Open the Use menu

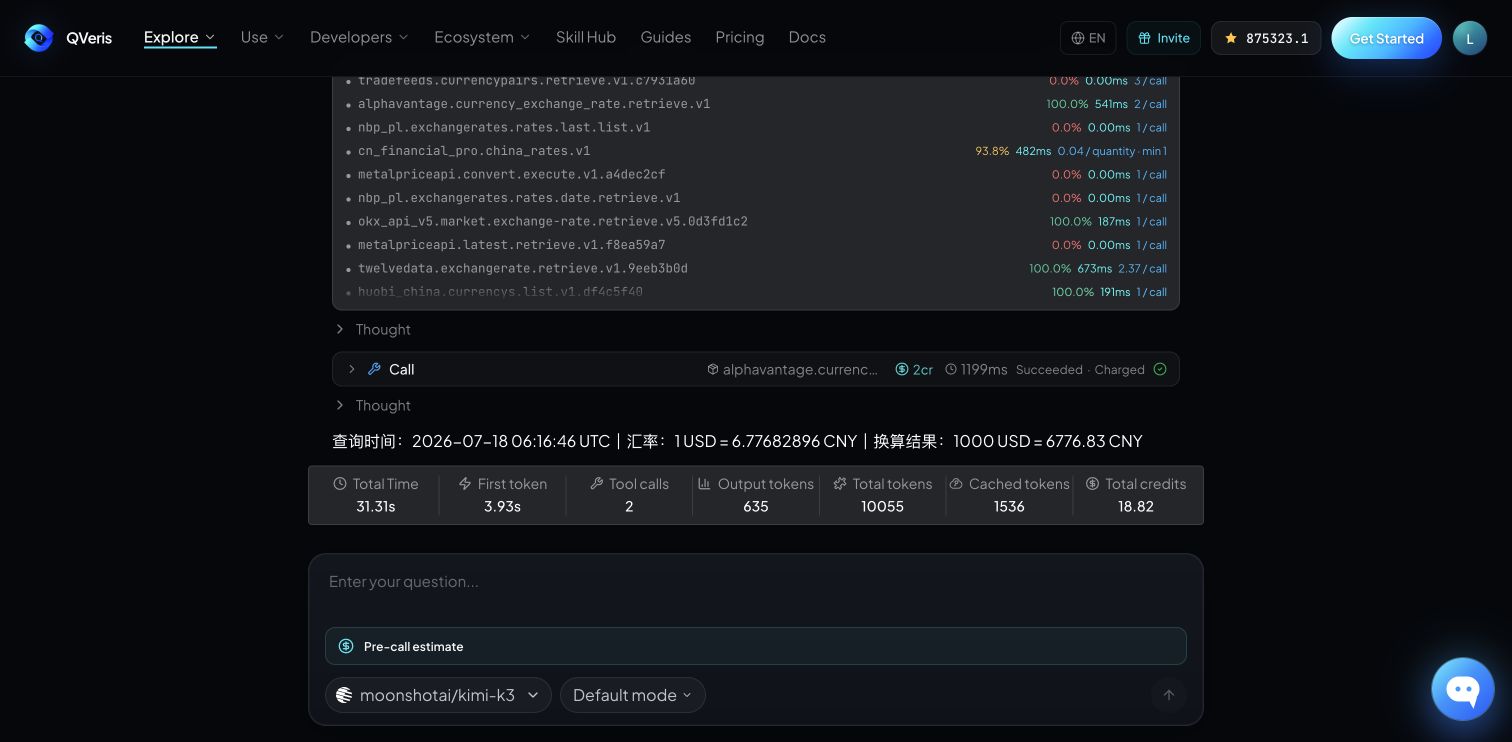(262, 37)
